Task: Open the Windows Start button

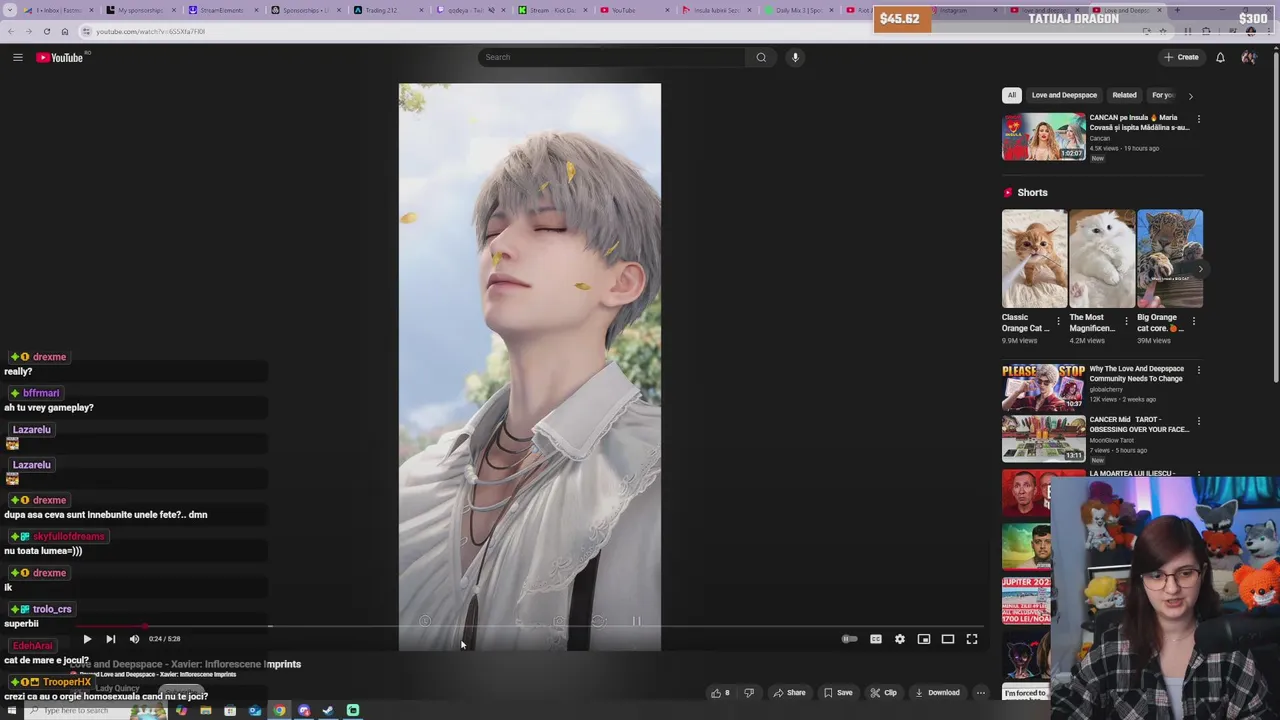Action: [x=12, y=711]
